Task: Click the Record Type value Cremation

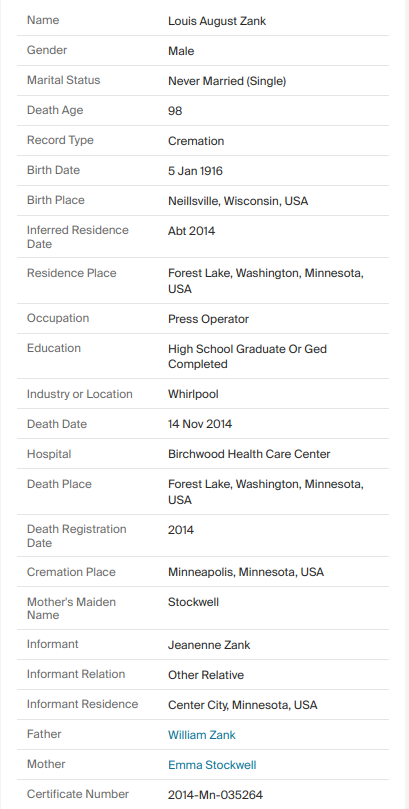Action: pos(196,141)
